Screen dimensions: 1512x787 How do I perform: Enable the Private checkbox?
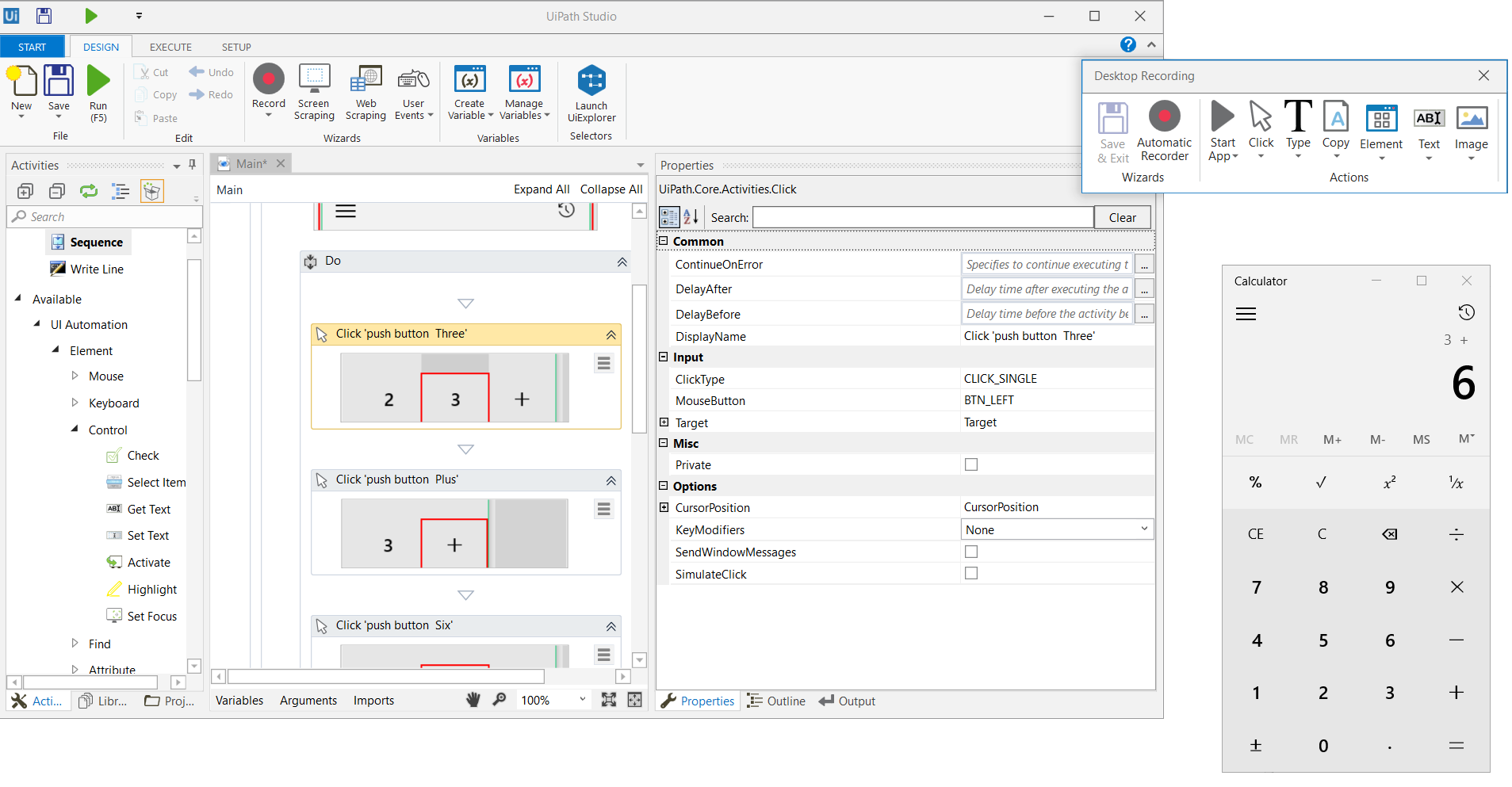[x=971, y=464]
